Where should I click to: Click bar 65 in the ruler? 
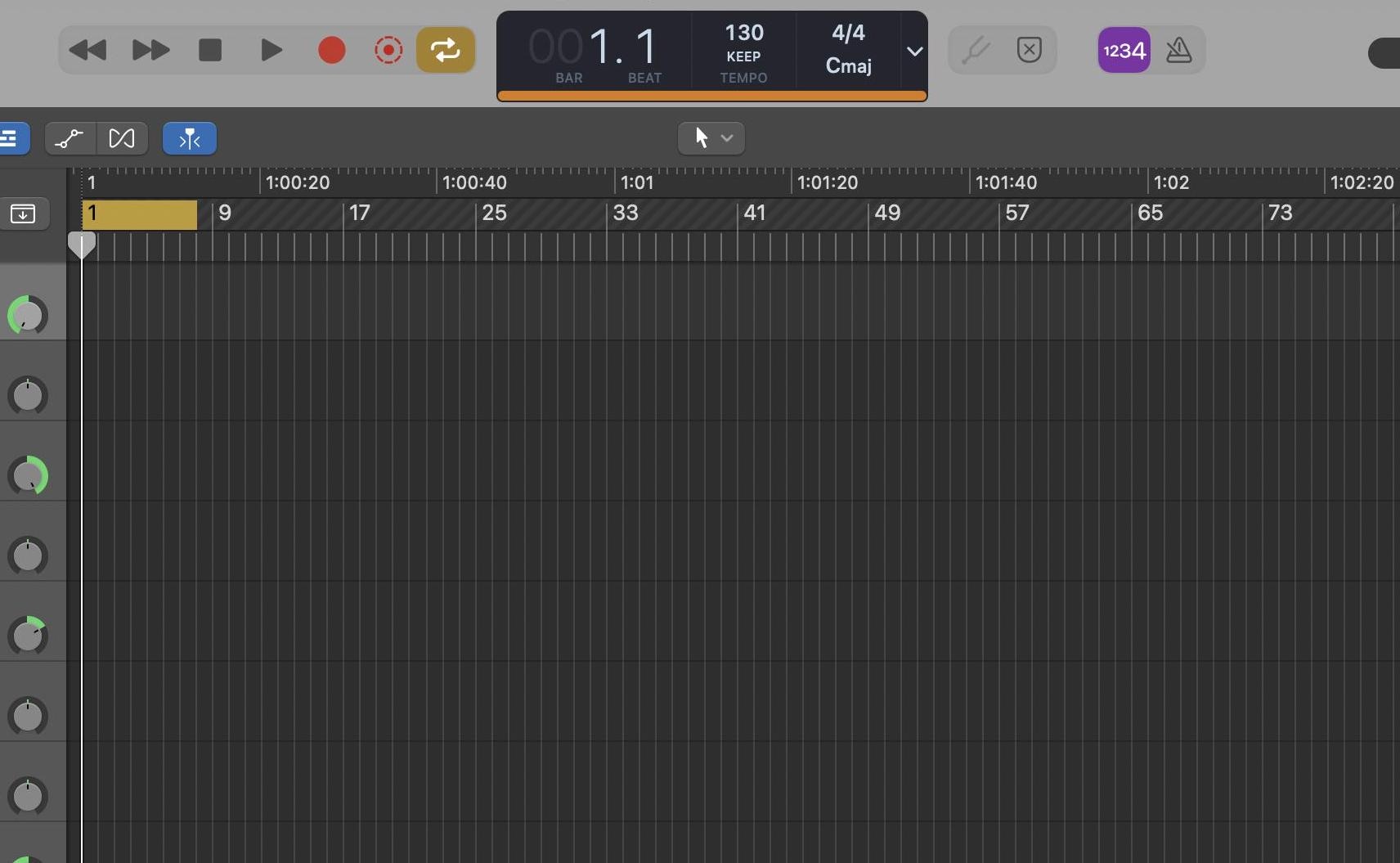tap(1150, 214)
